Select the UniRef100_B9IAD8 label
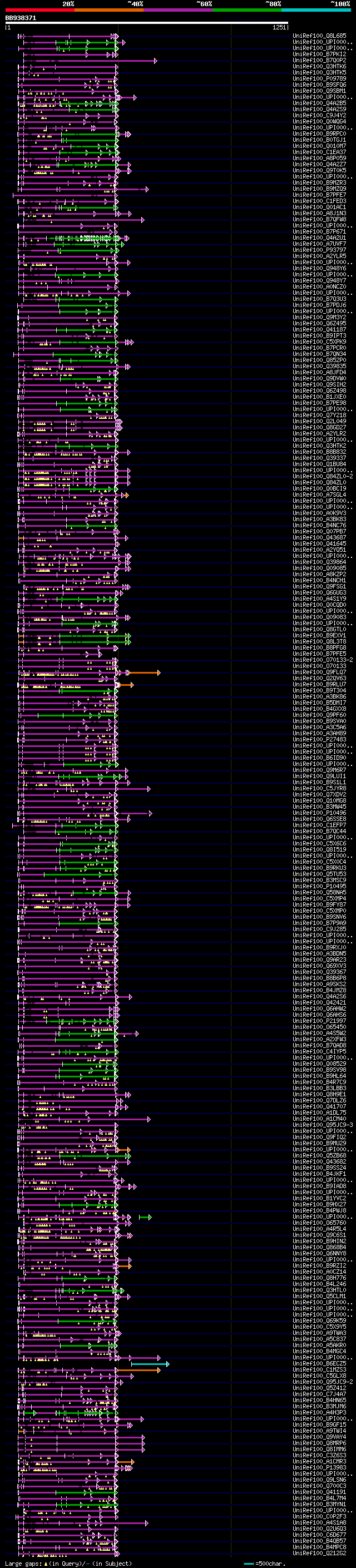The image size is (356, 1568). (319, 1186)
